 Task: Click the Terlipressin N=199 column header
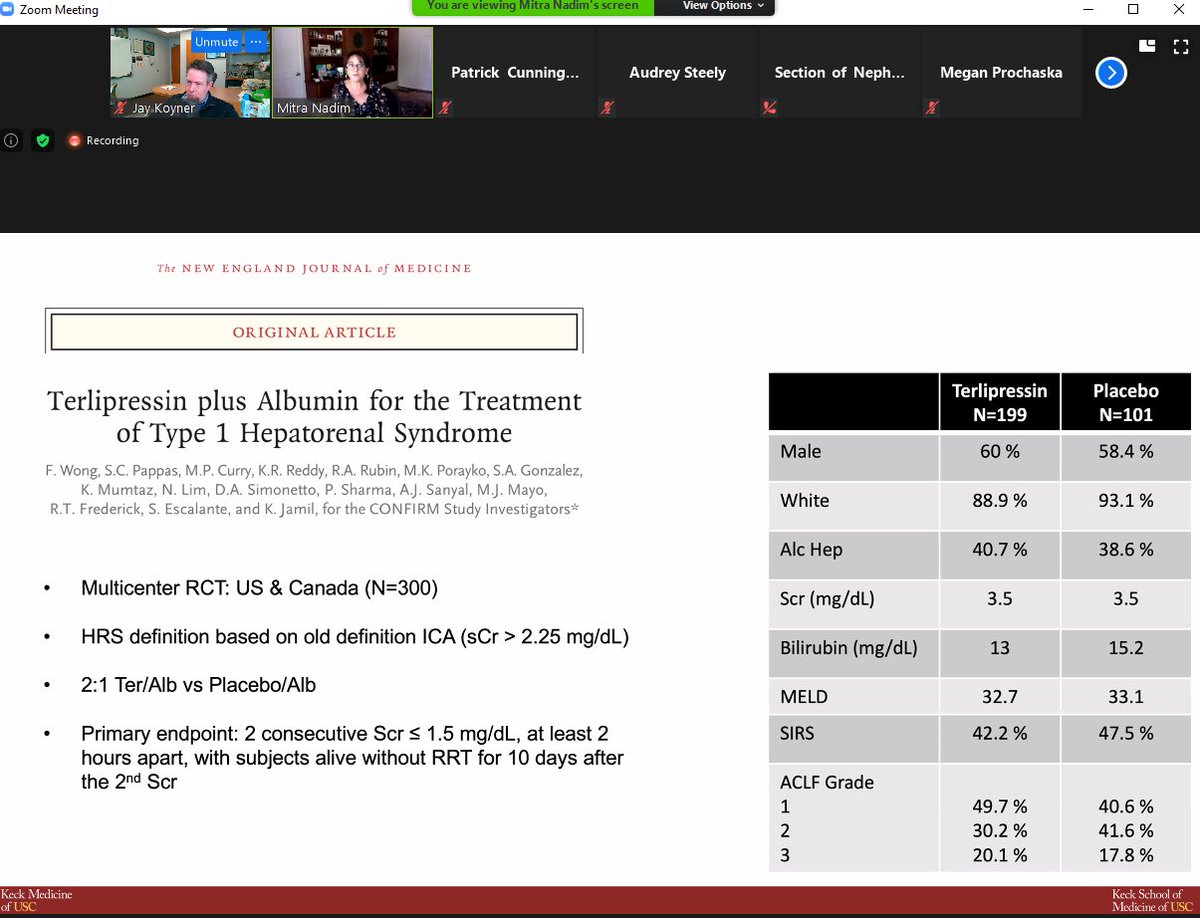[1000, 402]
